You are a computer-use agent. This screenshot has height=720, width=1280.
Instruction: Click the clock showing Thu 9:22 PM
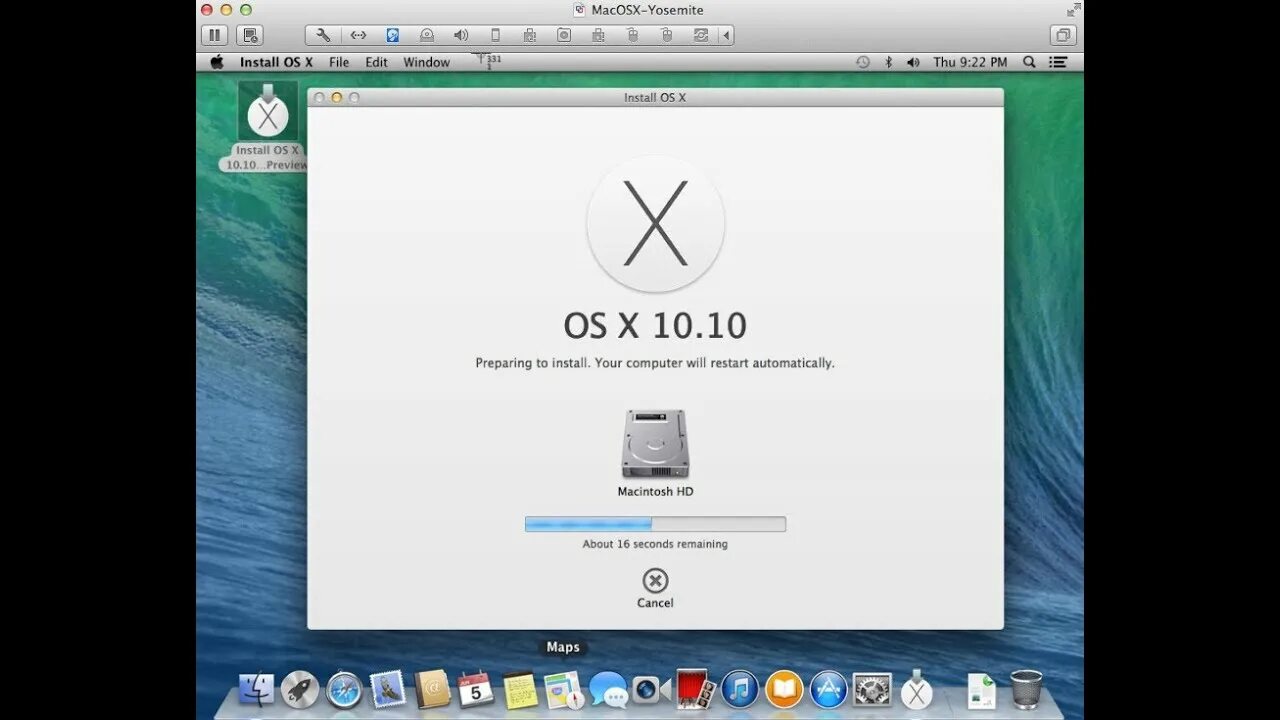click(x=970, y=62)
